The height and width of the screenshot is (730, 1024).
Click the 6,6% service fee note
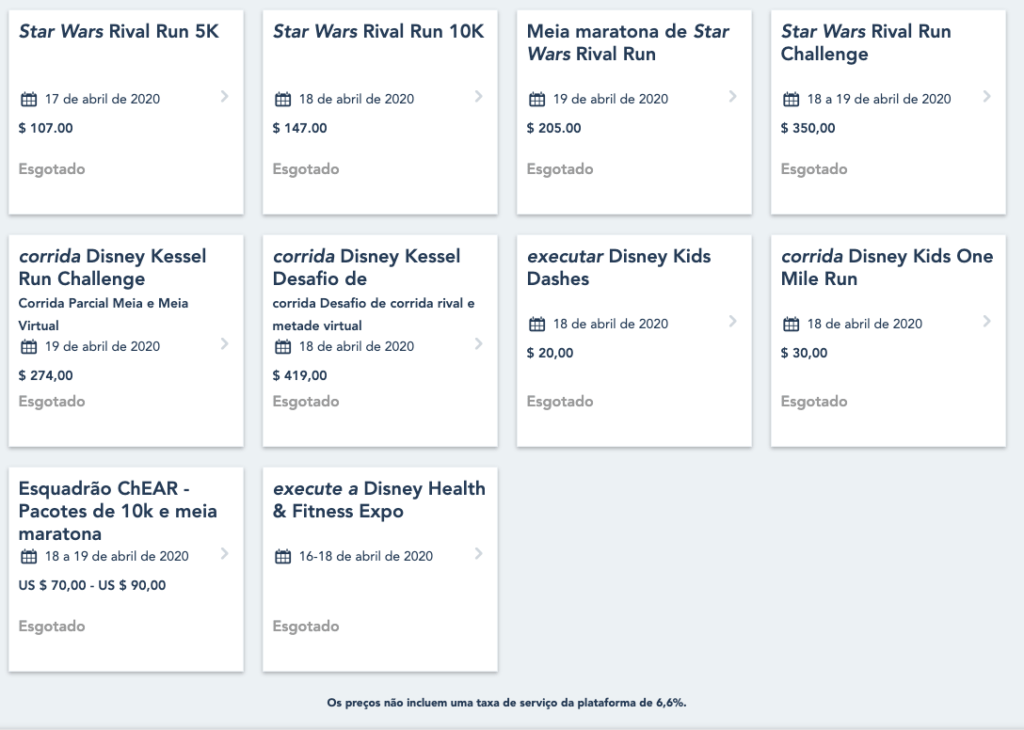[x=506, y=703]
